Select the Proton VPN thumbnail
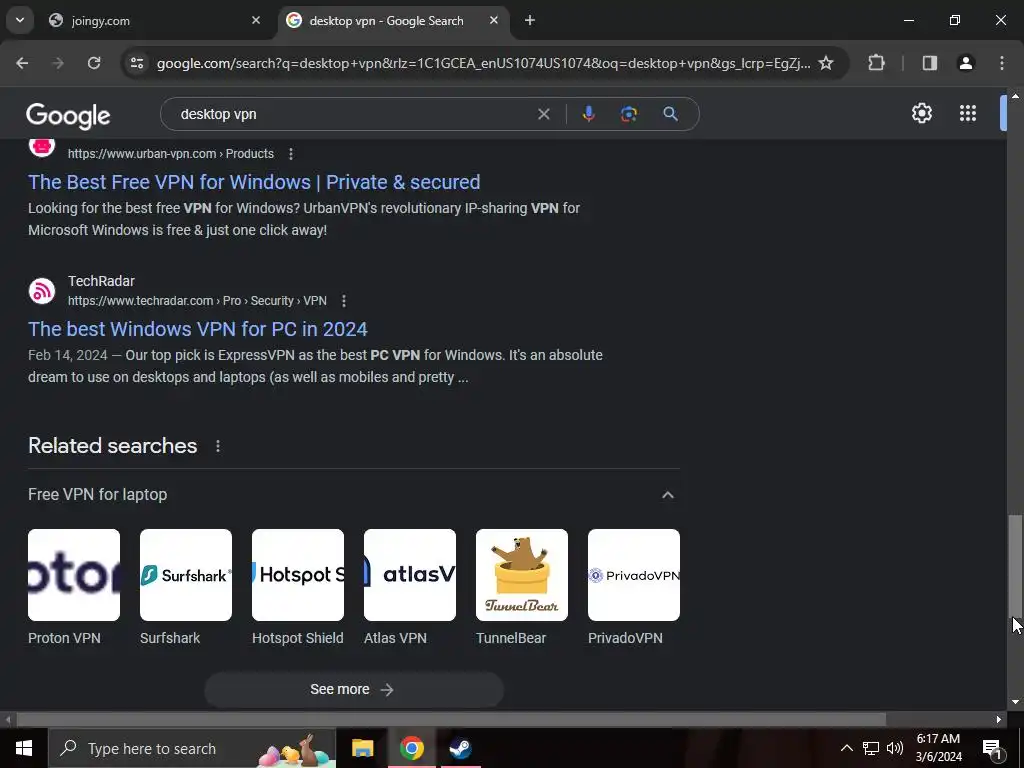Image resolution: width=1024 pixels, height=768 pixels. coord(74,575)
